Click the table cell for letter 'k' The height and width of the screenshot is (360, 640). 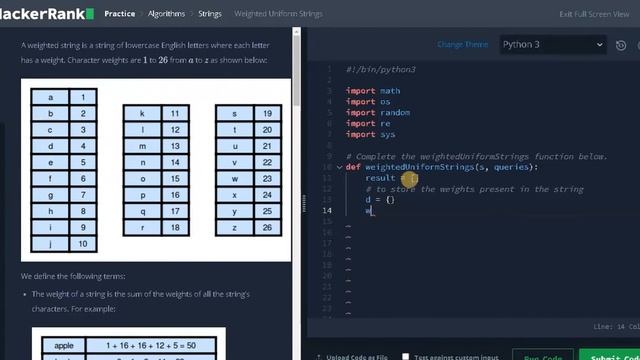coord(142,113)
